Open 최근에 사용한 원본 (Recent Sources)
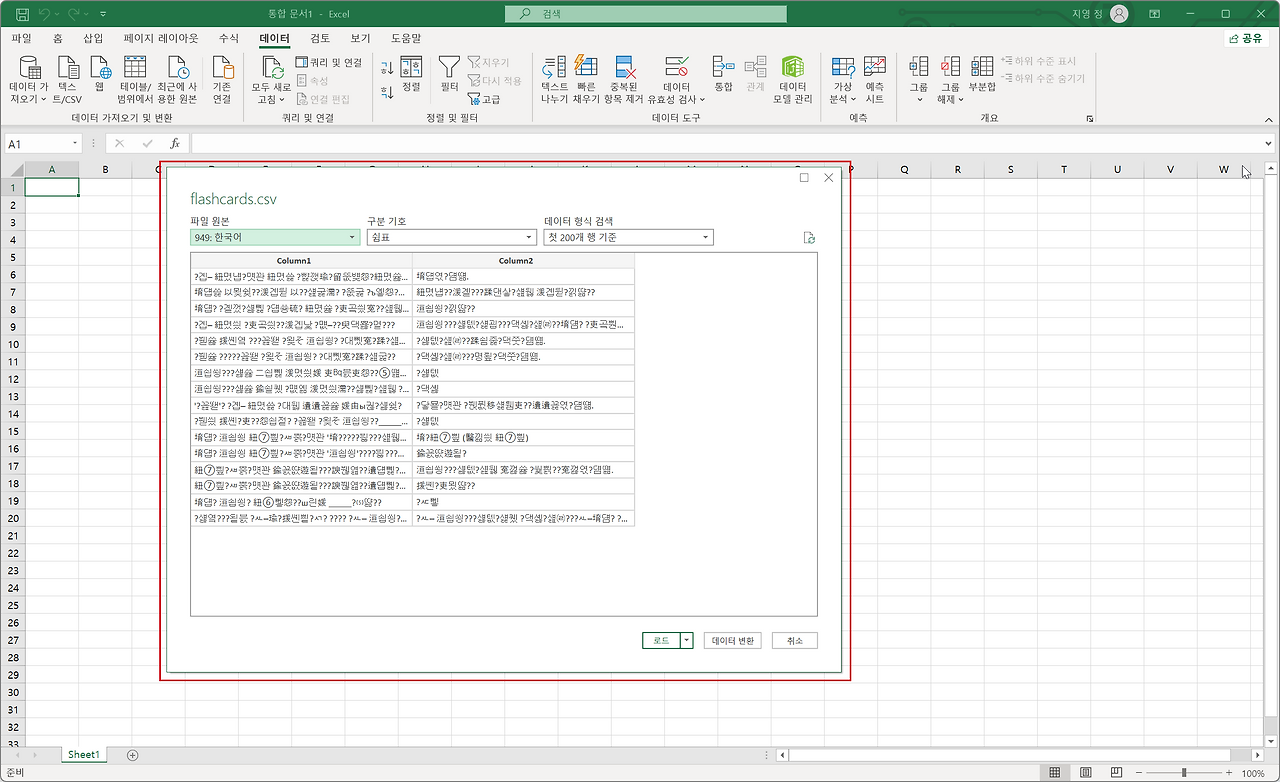The image size is (1280, 782). click(178, 80)
